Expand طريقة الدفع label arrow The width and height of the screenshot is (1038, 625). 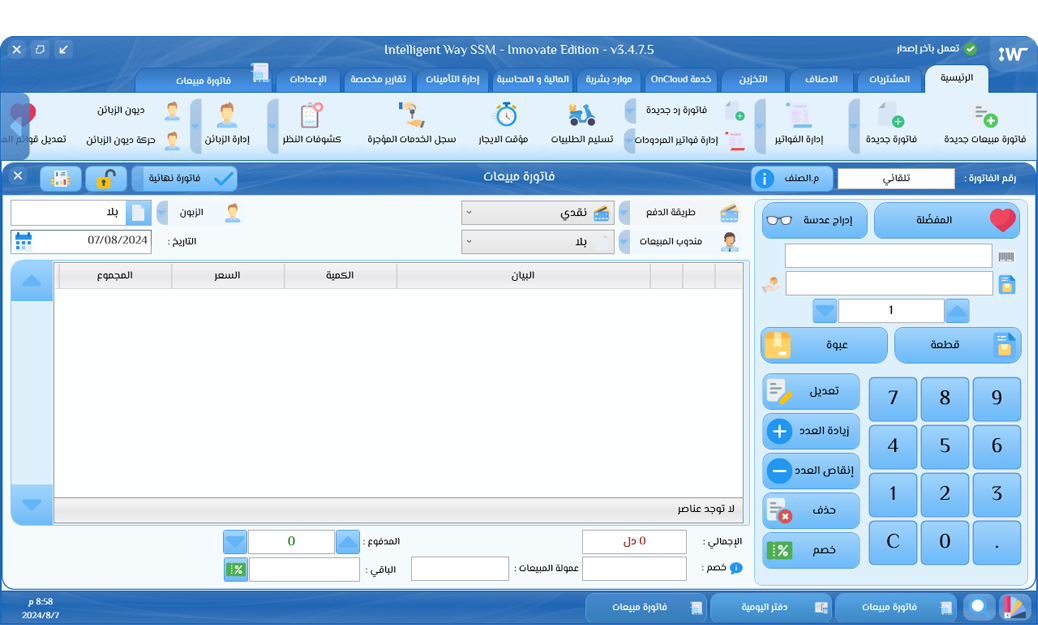[x=624, y=213]
